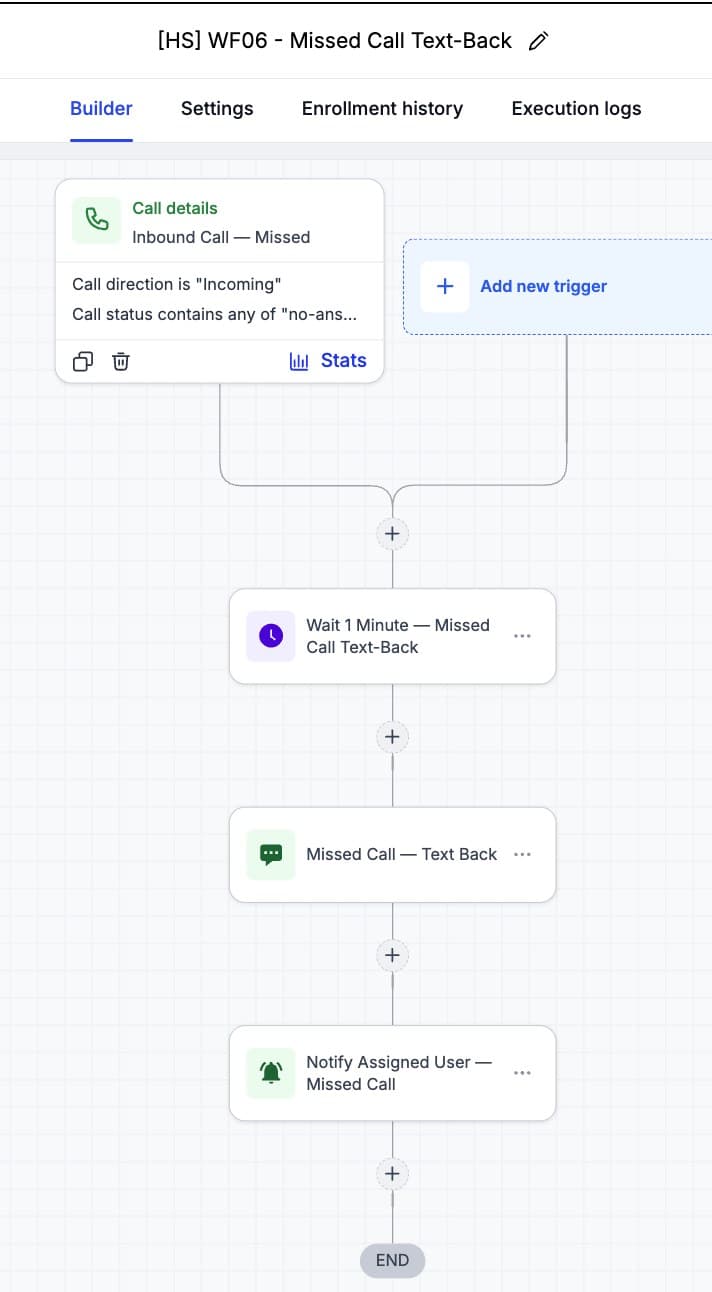Click Call direction is "Incoming" filter
This screenshot has width=712, height=1292.
[x=177, y=284]
